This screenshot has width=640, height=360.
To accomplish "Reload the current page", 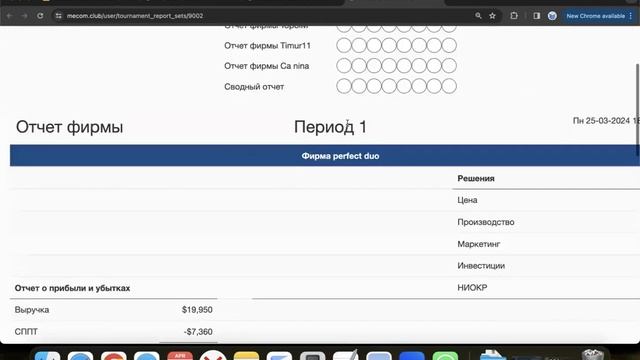I will coord(40,16).
